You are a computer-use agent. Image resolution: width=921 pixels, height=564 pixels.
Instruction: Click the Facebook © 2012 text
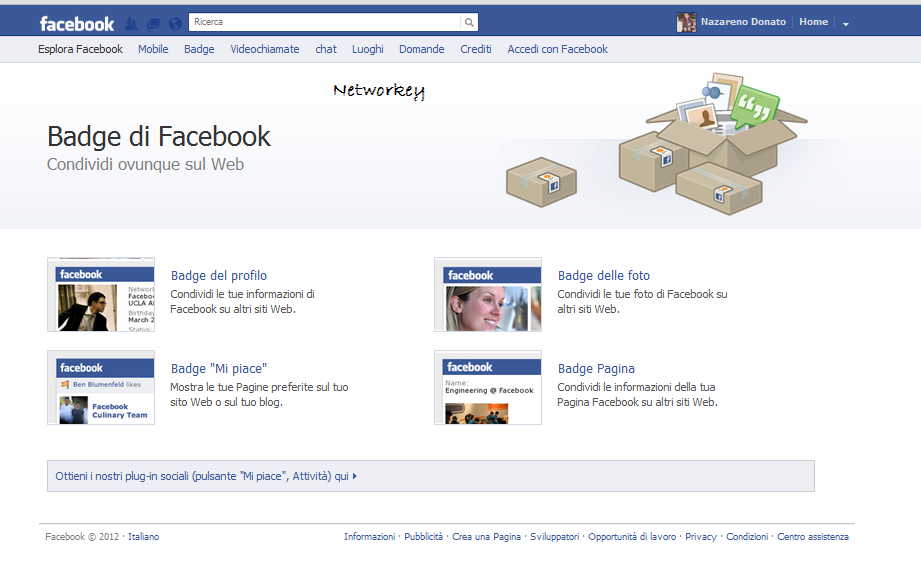click(x=82, y=536)
